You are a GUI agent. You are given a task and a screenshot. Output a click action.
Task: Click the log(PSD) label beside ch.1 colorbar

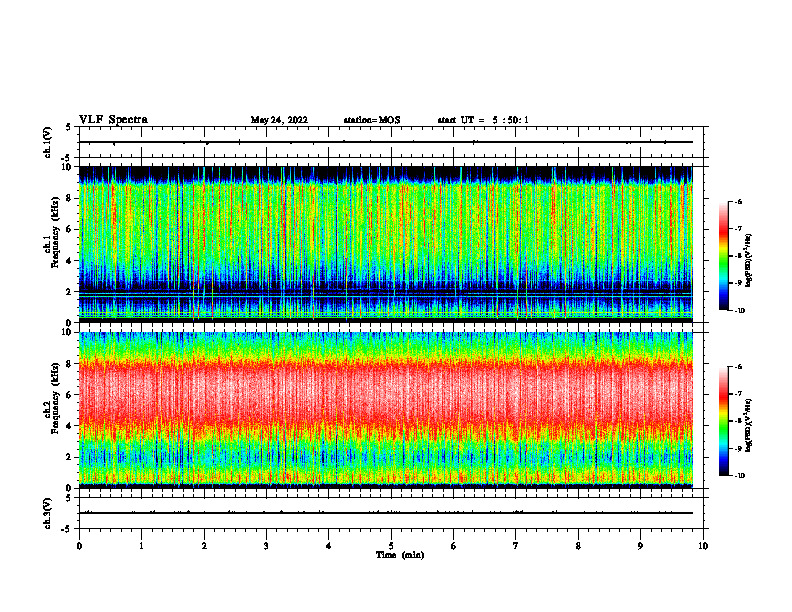click(749, 260)
